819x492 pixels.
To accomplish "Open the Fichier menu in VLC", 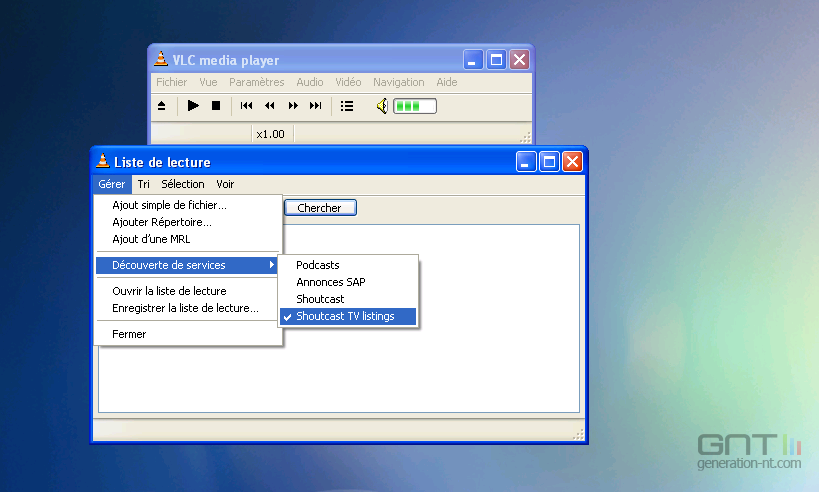I will 171,82.
